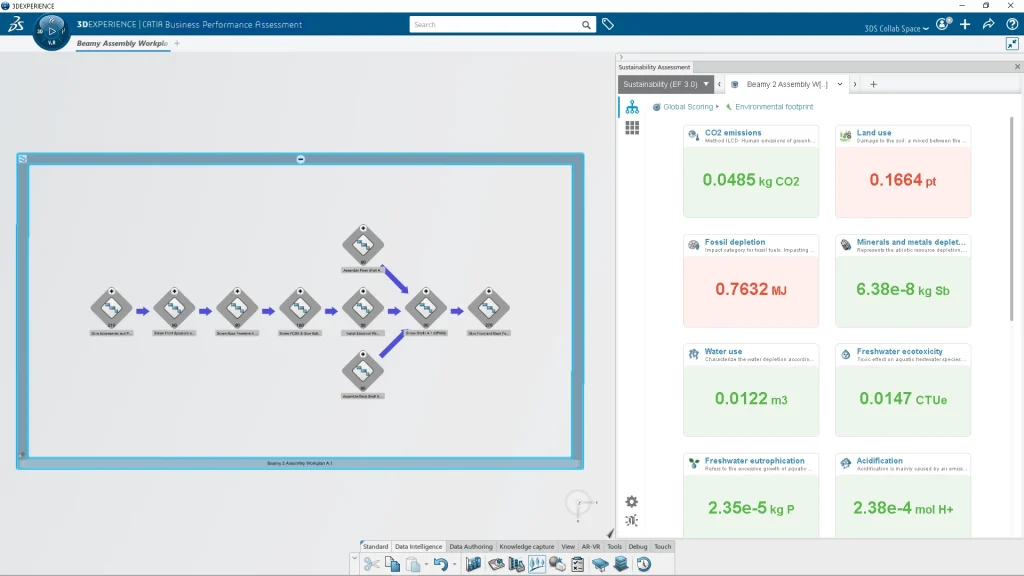Screen dimensions: 1024x576
Task: Select the tree hierarchy view icon
Action: click(x=632, y=107)
